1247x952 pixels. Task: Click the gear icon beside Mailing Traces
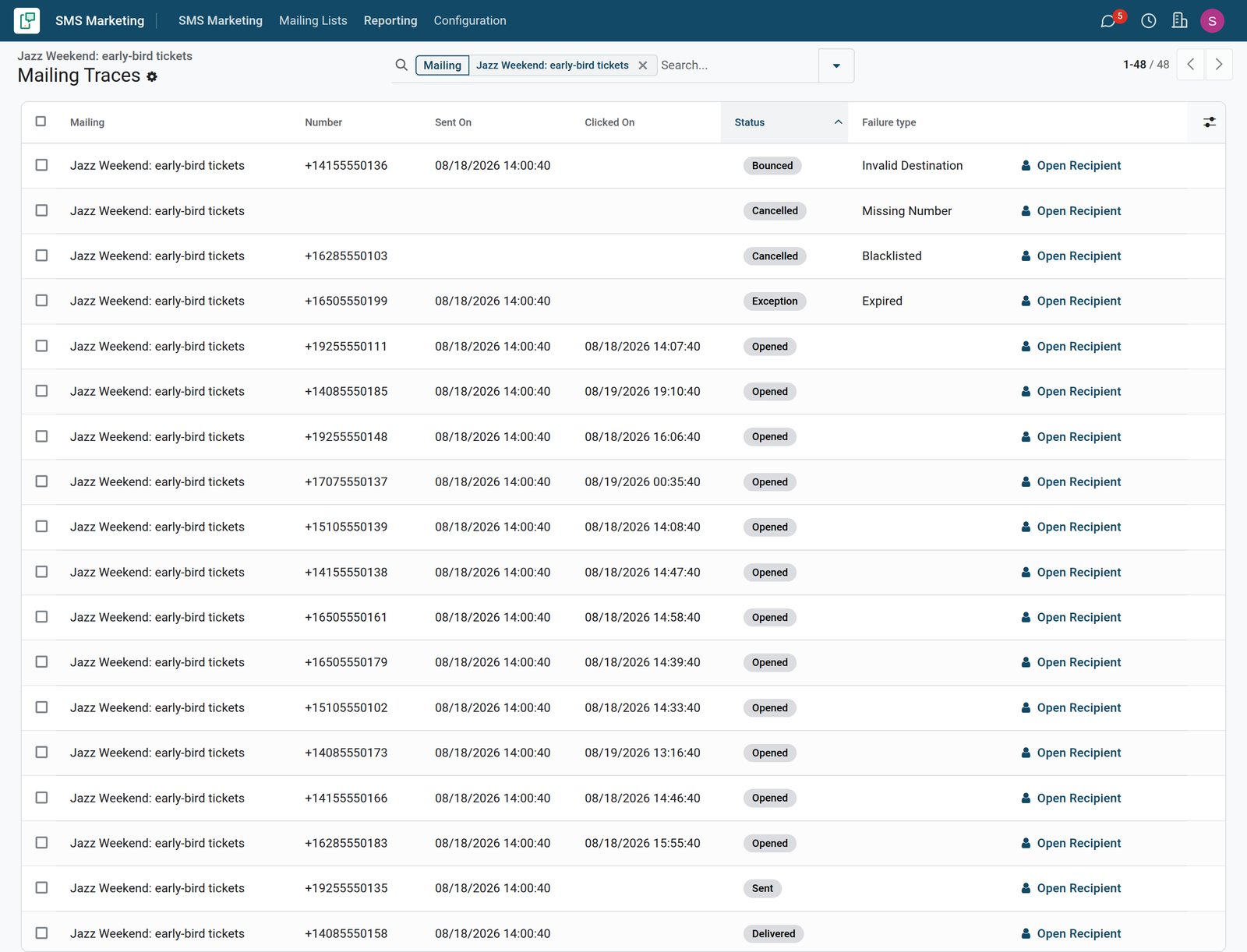pyautogui.click(x=152, y=76)
